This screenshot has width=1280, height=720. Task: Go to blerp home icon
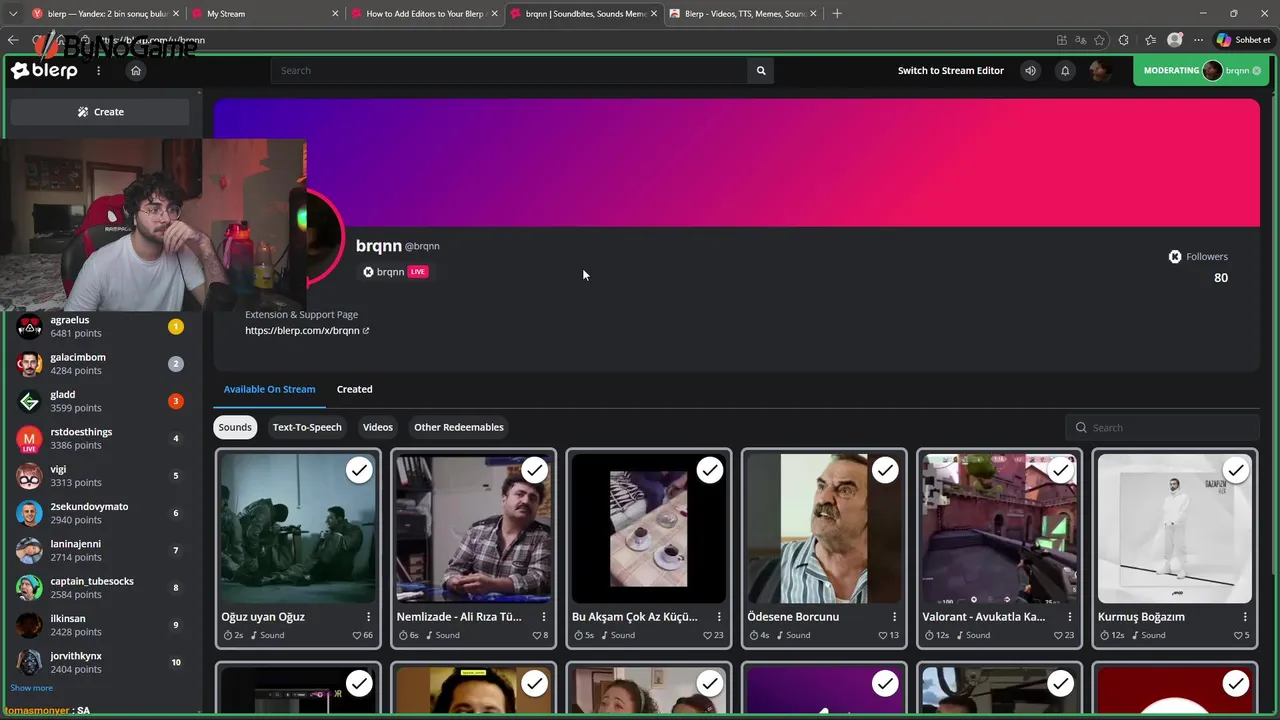coord(136,71)
